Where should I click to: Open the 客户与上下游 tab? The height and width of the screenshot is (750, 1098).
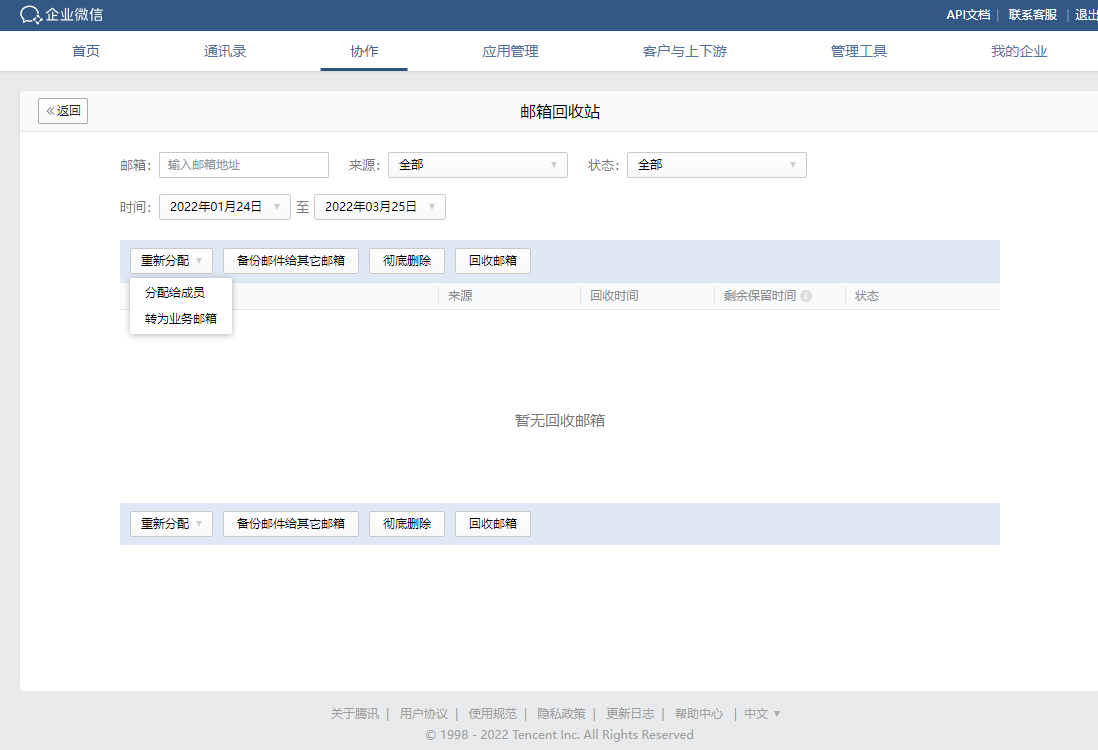[x=684, y=51]
